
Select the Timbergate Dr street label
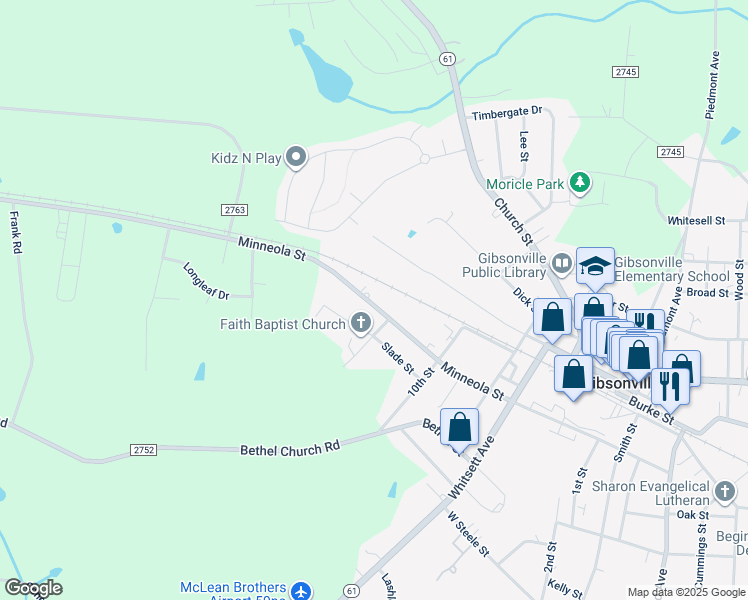[507, 113]
